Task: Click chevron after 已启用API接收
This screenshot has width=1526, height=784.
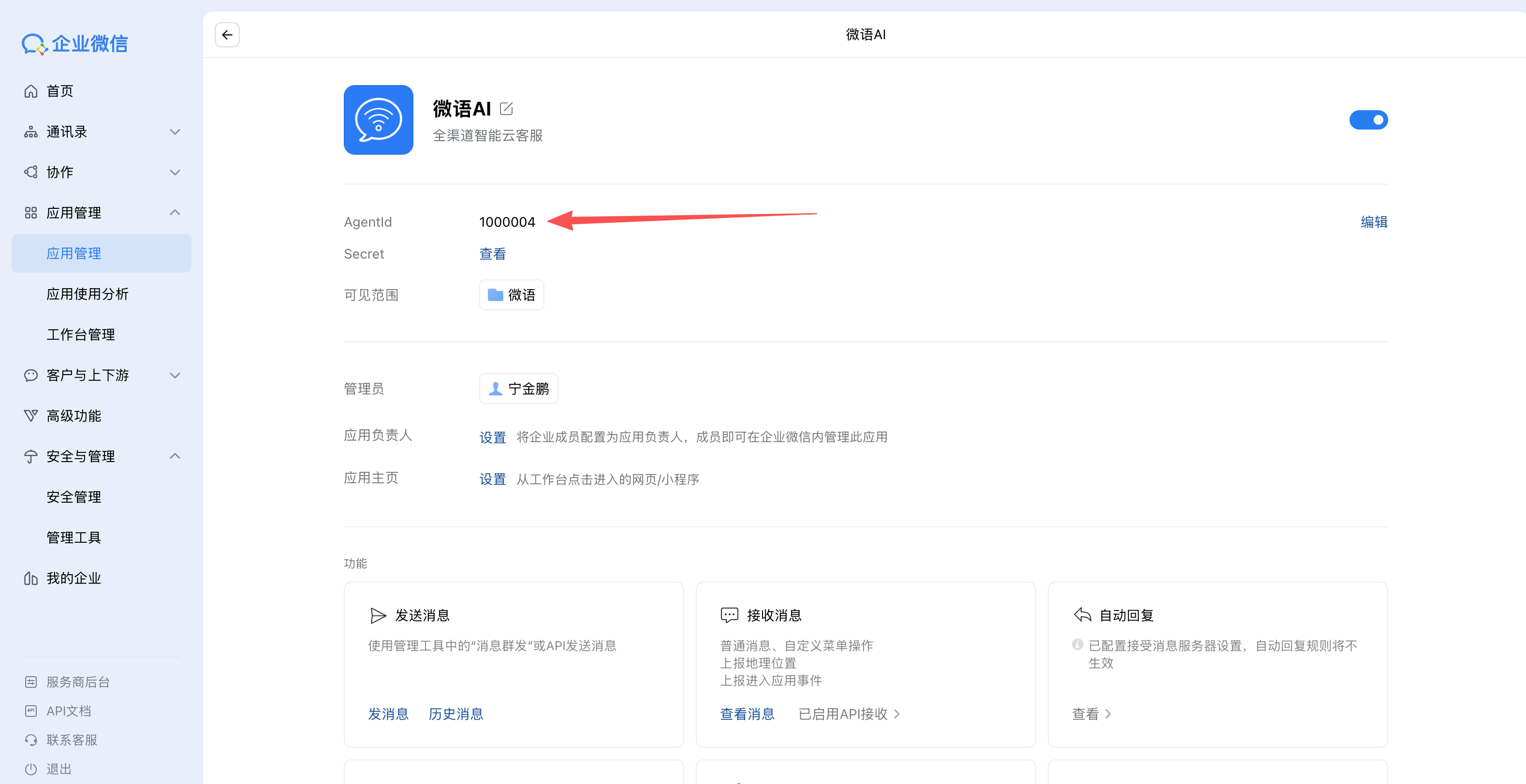Action: coord(897,714)
